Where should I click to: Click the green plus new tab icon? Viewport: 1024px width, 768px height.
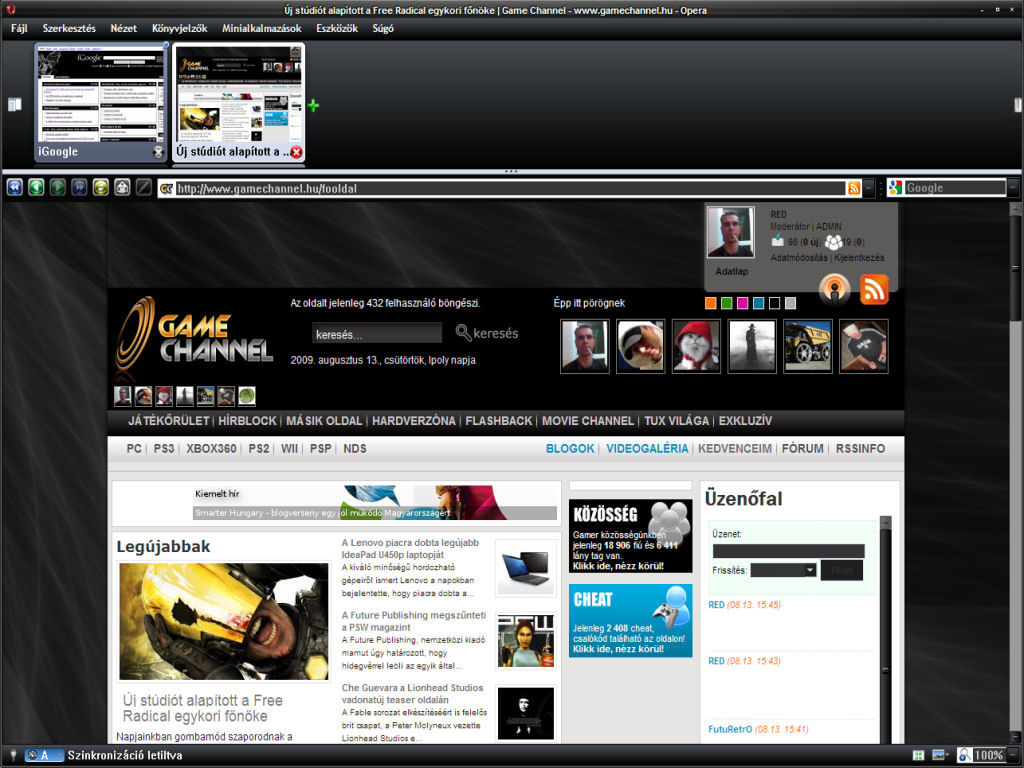[x=313, y=105]
